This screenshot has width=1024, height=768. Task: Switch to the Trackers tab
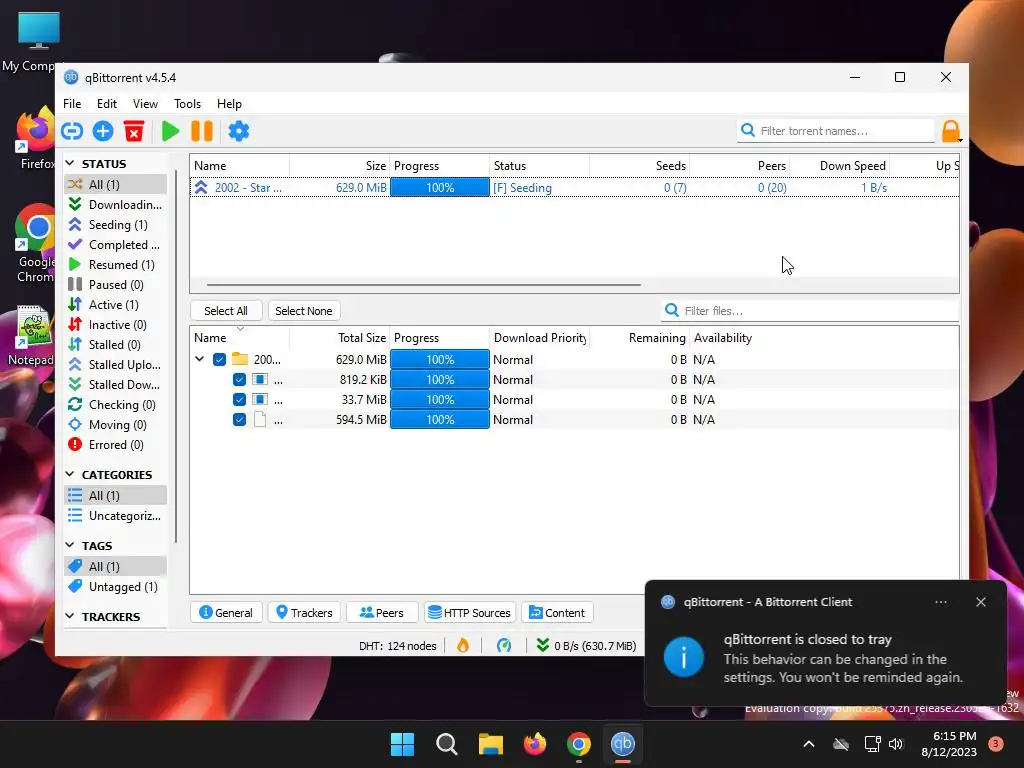tap(304, 613)
